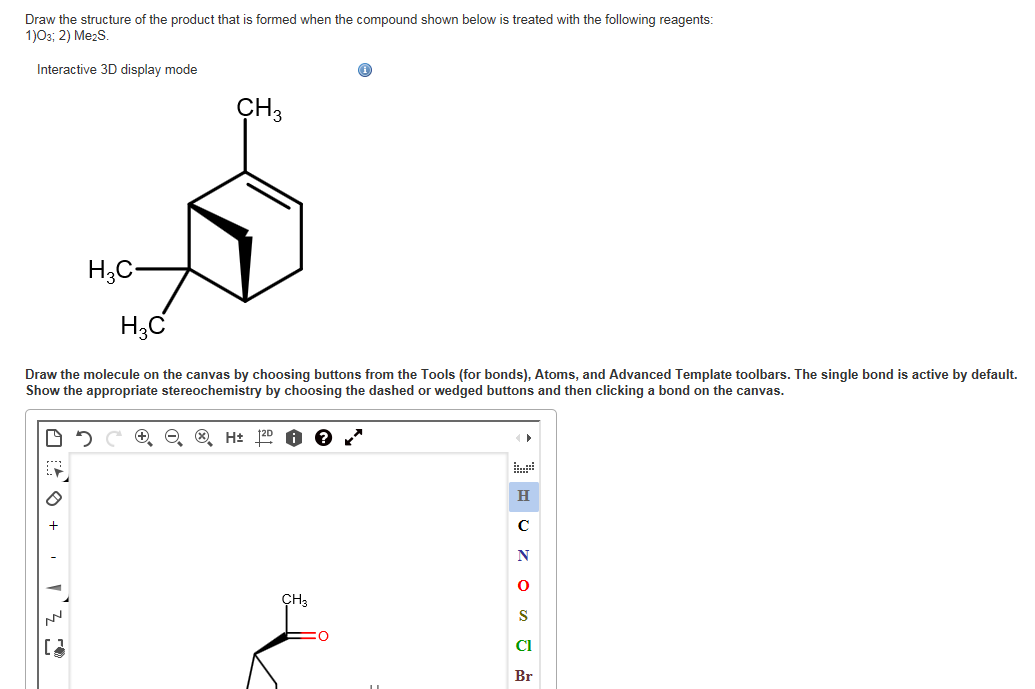Open the Clean 2D layout tool
This screenshot has height=689, width=1035.
[265, 437]
